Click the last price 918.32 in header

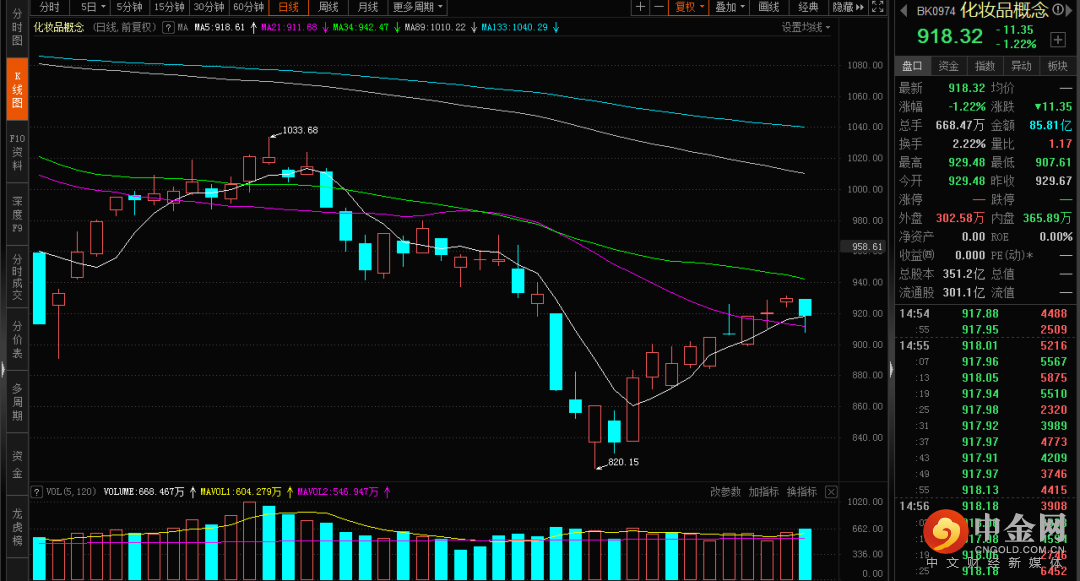coord(949,36)
